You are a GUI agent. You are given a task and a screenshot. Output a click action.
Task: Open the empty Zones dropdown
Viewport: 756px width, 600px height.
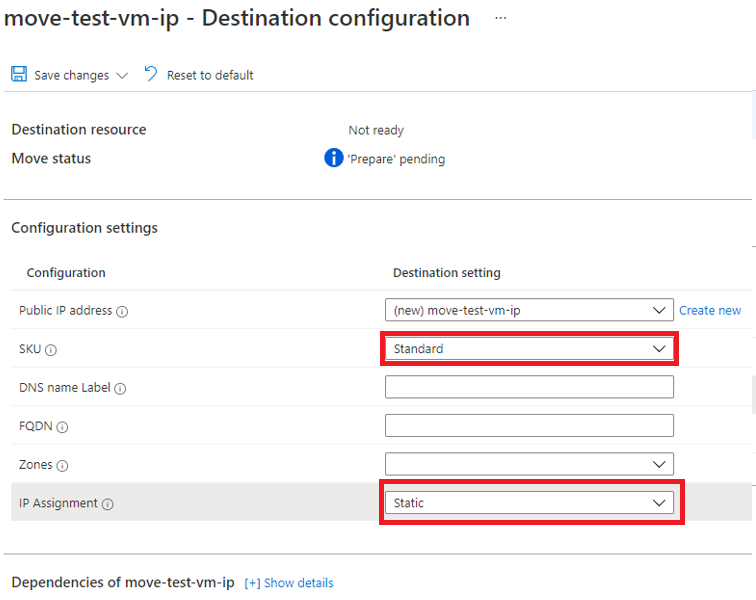(529, 464)
